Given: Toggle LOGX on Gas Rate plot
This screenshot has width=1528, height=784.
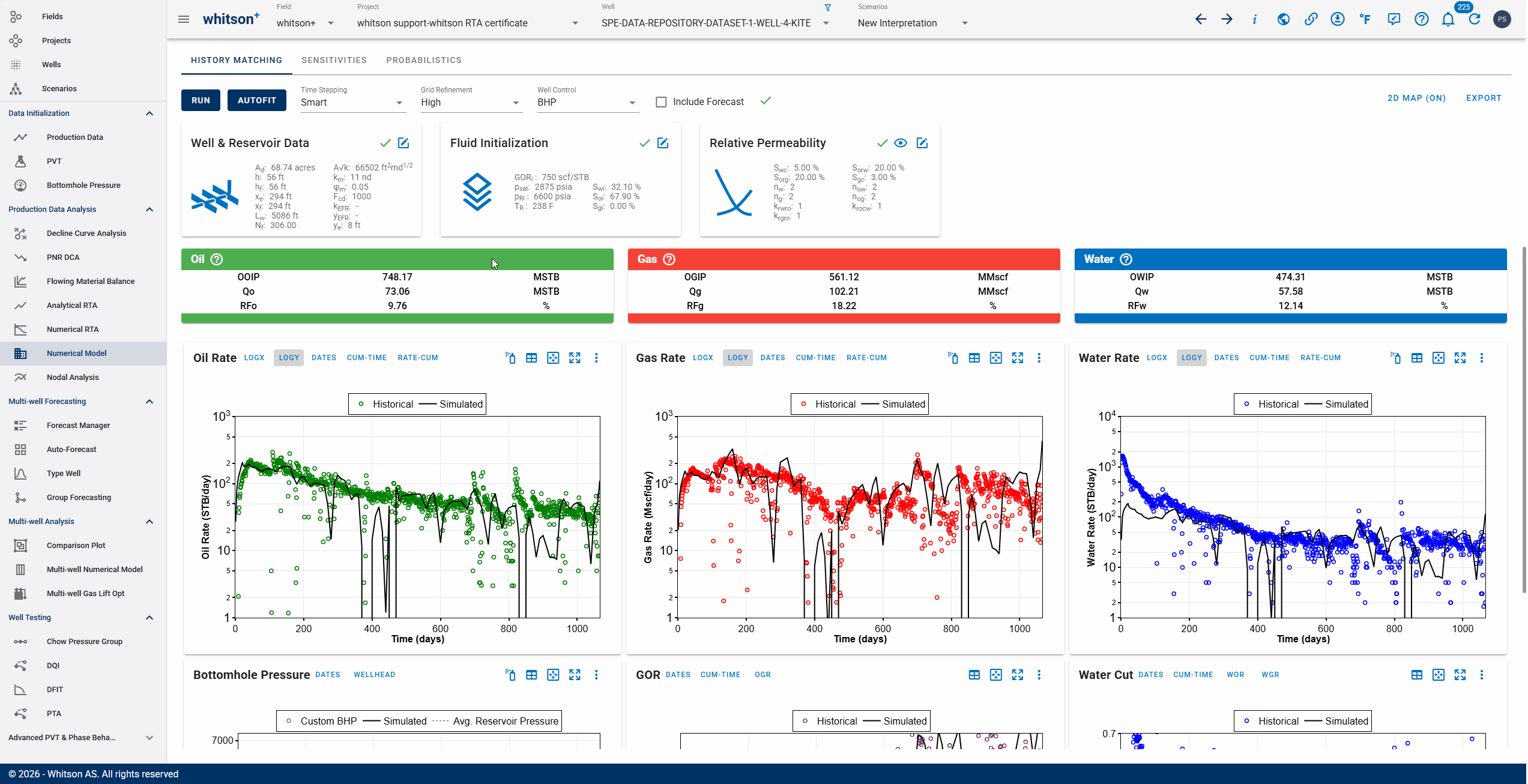Looking at the screenshot, I should (x=703, y=358).
